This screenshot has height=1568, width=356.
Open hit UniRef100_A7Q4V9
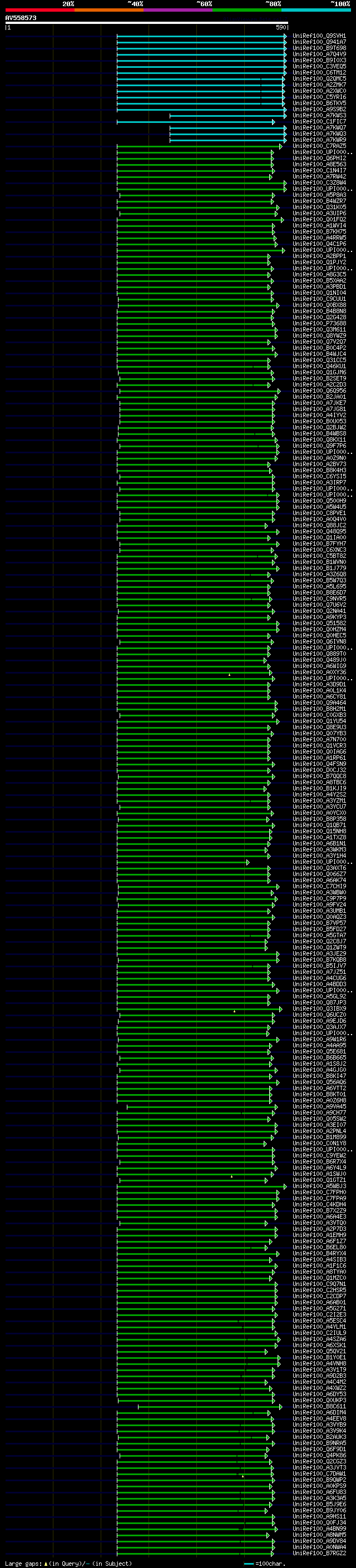[319, 54]
